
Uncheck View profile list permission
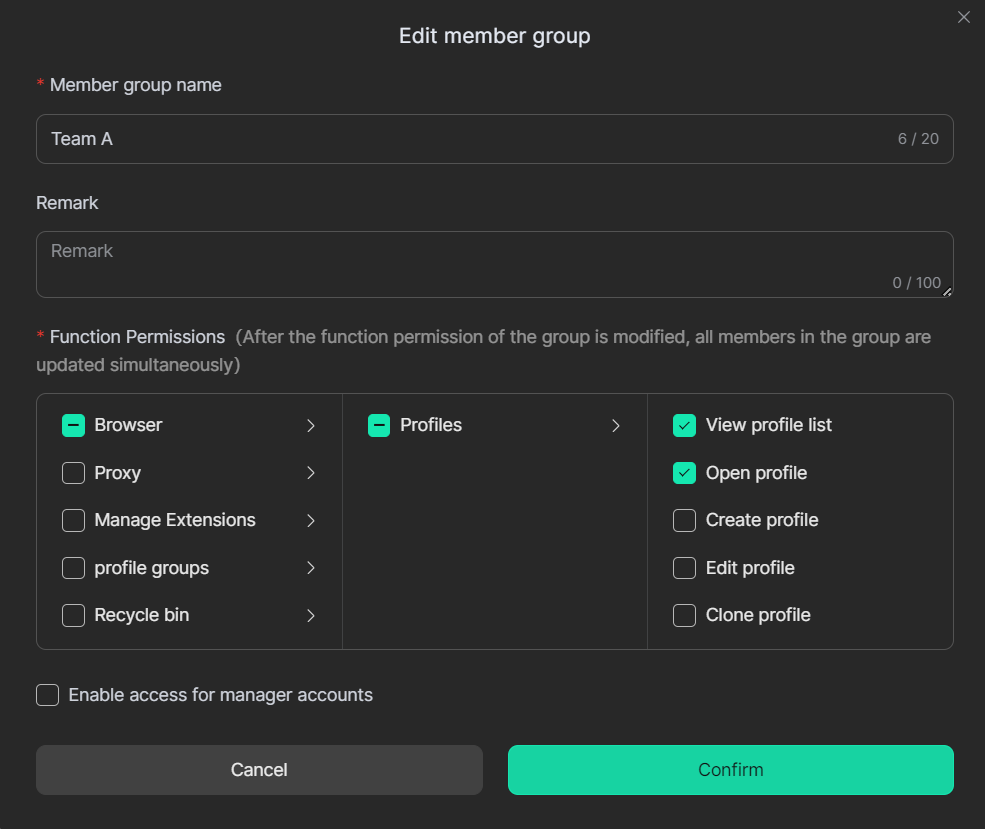(x=684, y=425)
